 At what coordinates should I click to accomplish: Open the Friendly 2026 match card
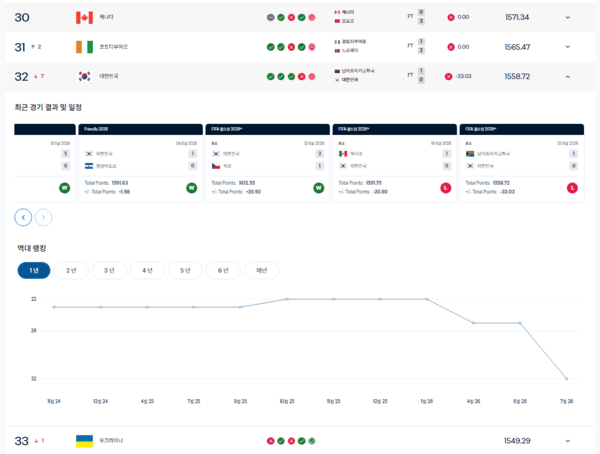tap(140, 163)
